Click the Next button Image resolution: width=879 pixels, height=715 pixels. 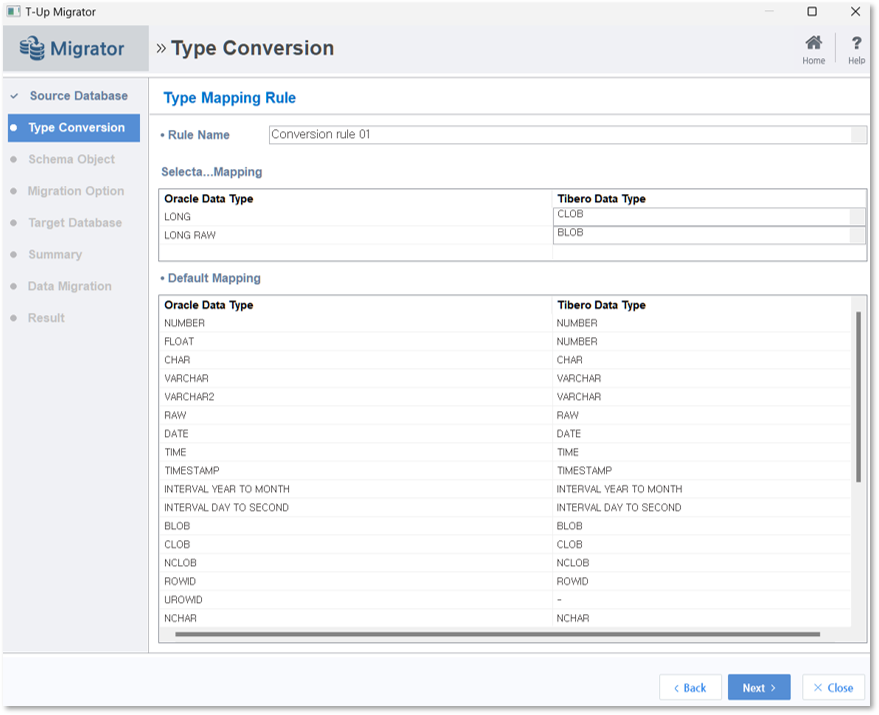tap(759, 688)
